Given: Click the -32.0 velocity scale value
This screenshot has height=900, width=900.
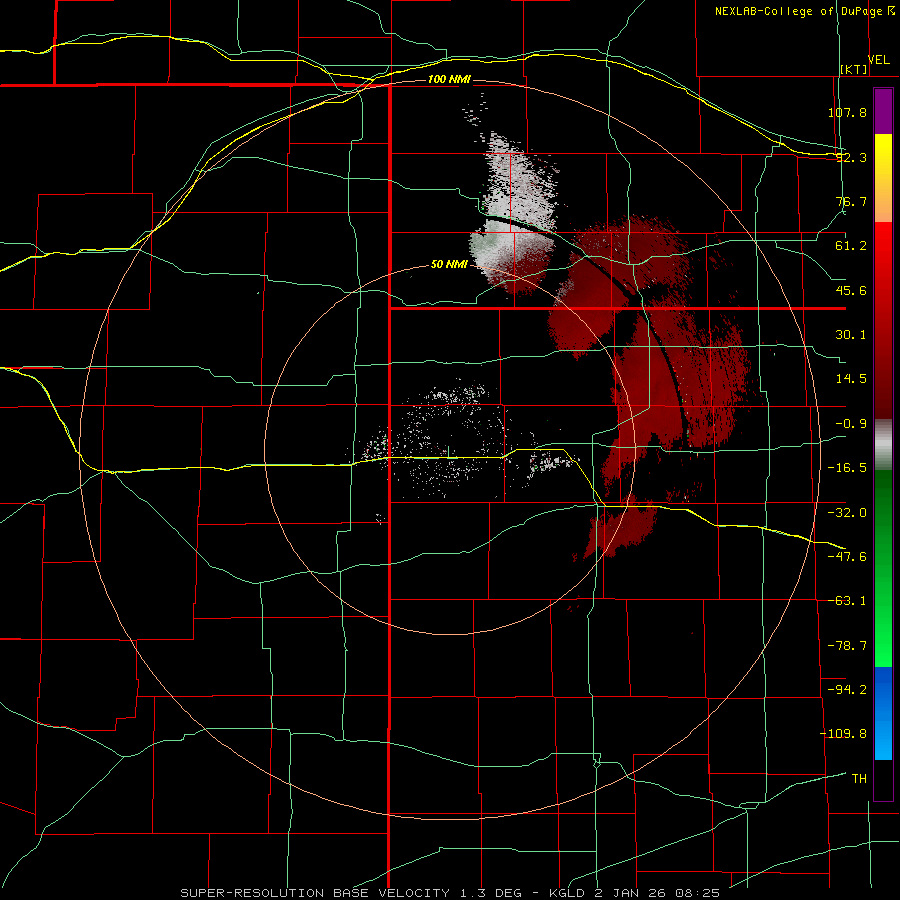Looking at the screenshot, I should click(847, 513).
